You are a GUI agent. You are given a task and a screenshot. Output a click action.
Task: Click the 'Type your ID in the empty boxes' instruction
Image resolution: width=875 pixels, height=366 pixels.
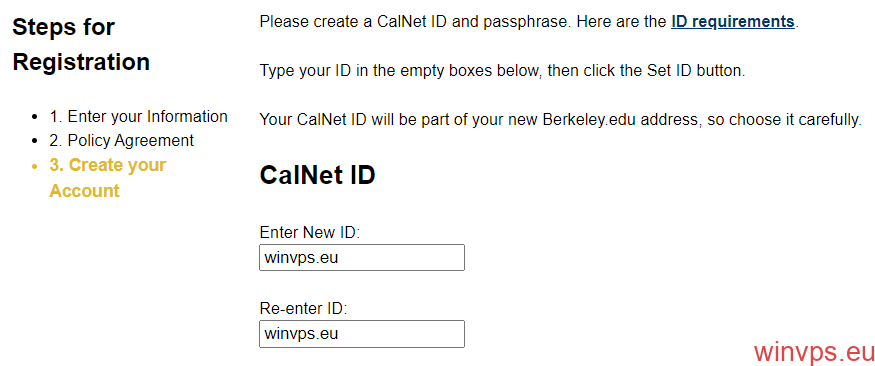(502, 71)
